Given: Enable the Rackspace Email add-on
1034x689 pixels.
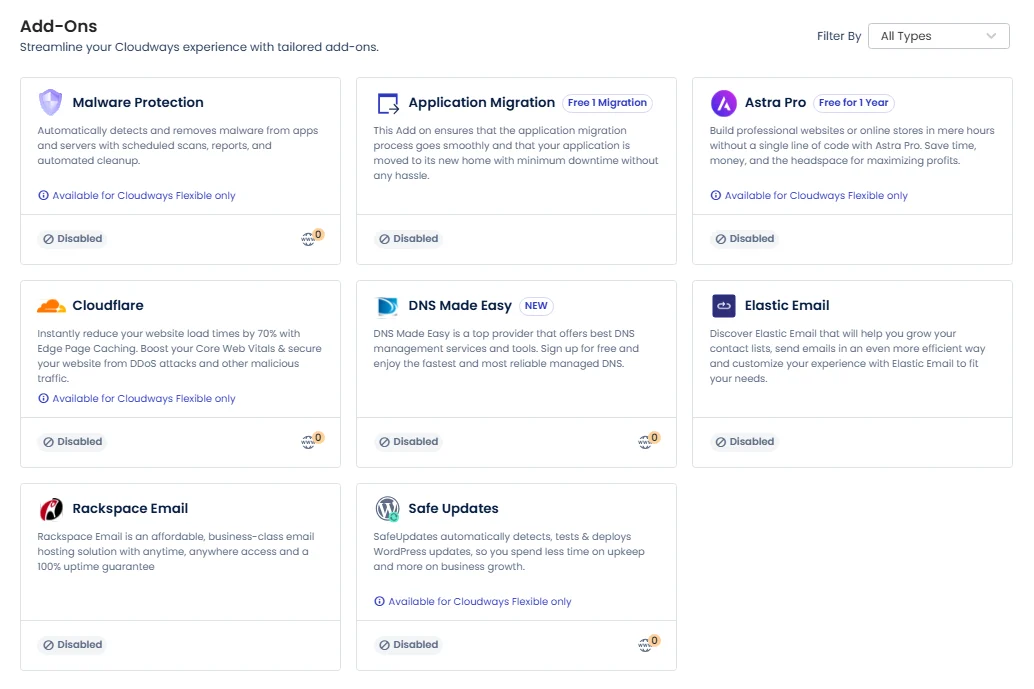Looking at the screenshot, I should [x=71, y=644].
